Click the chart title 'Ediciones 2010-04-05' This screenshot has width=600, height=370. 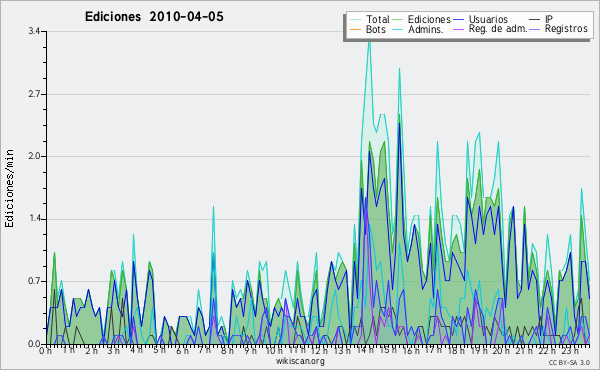click(x=154, y=17)
